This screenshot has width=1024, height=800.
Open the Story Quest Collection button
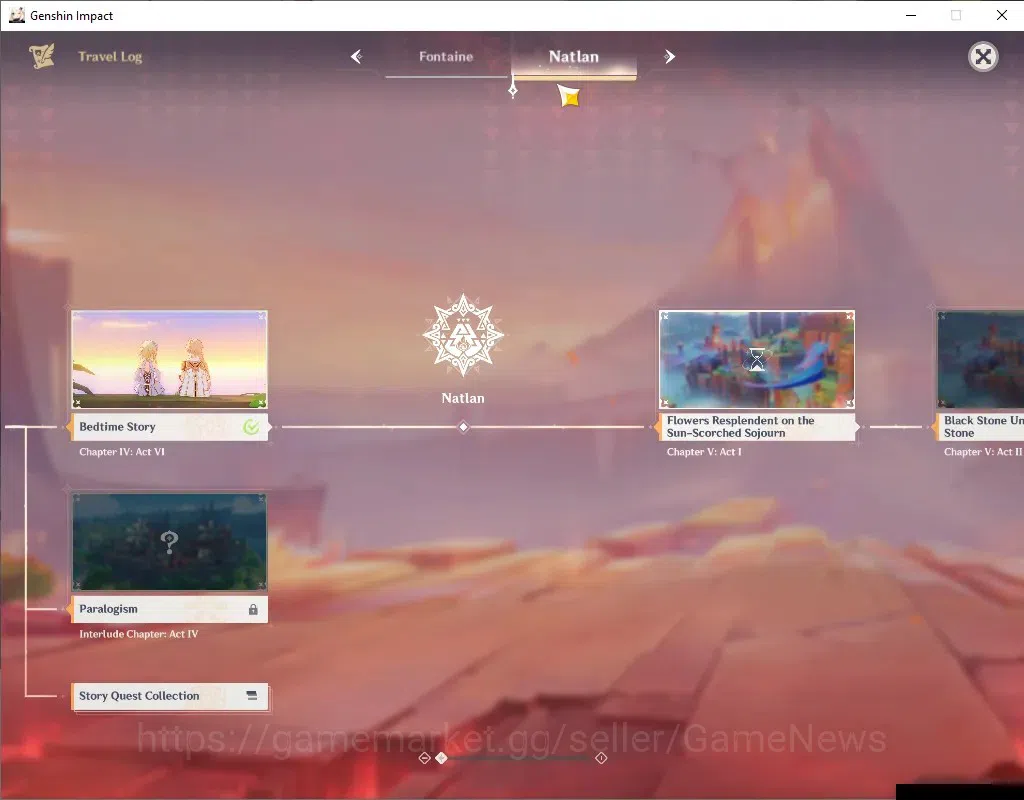170,696
